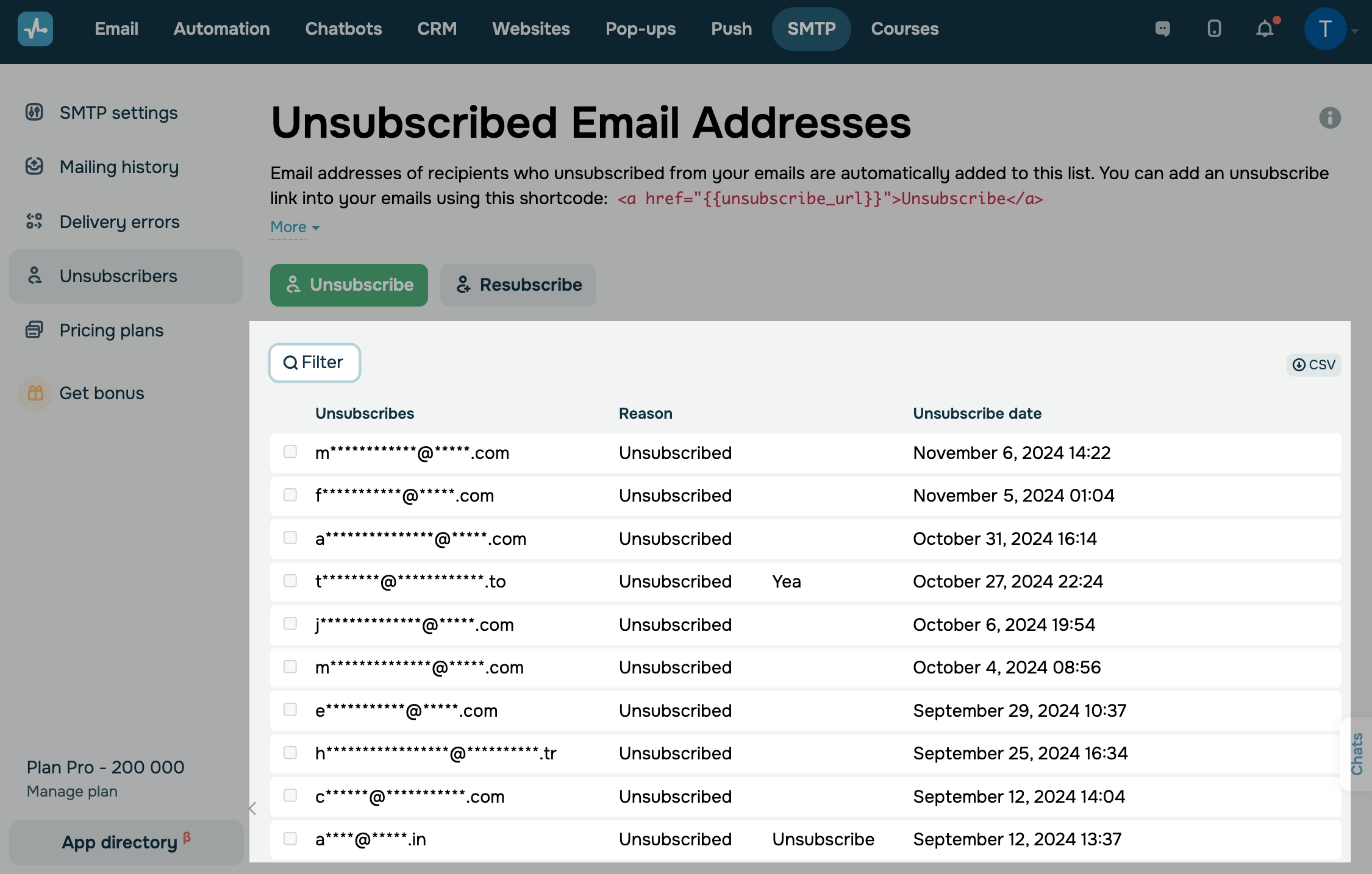The width and height of the screenshot is (1372, 874).
Task: Open the Filter search panel
Action: [315, 363]
